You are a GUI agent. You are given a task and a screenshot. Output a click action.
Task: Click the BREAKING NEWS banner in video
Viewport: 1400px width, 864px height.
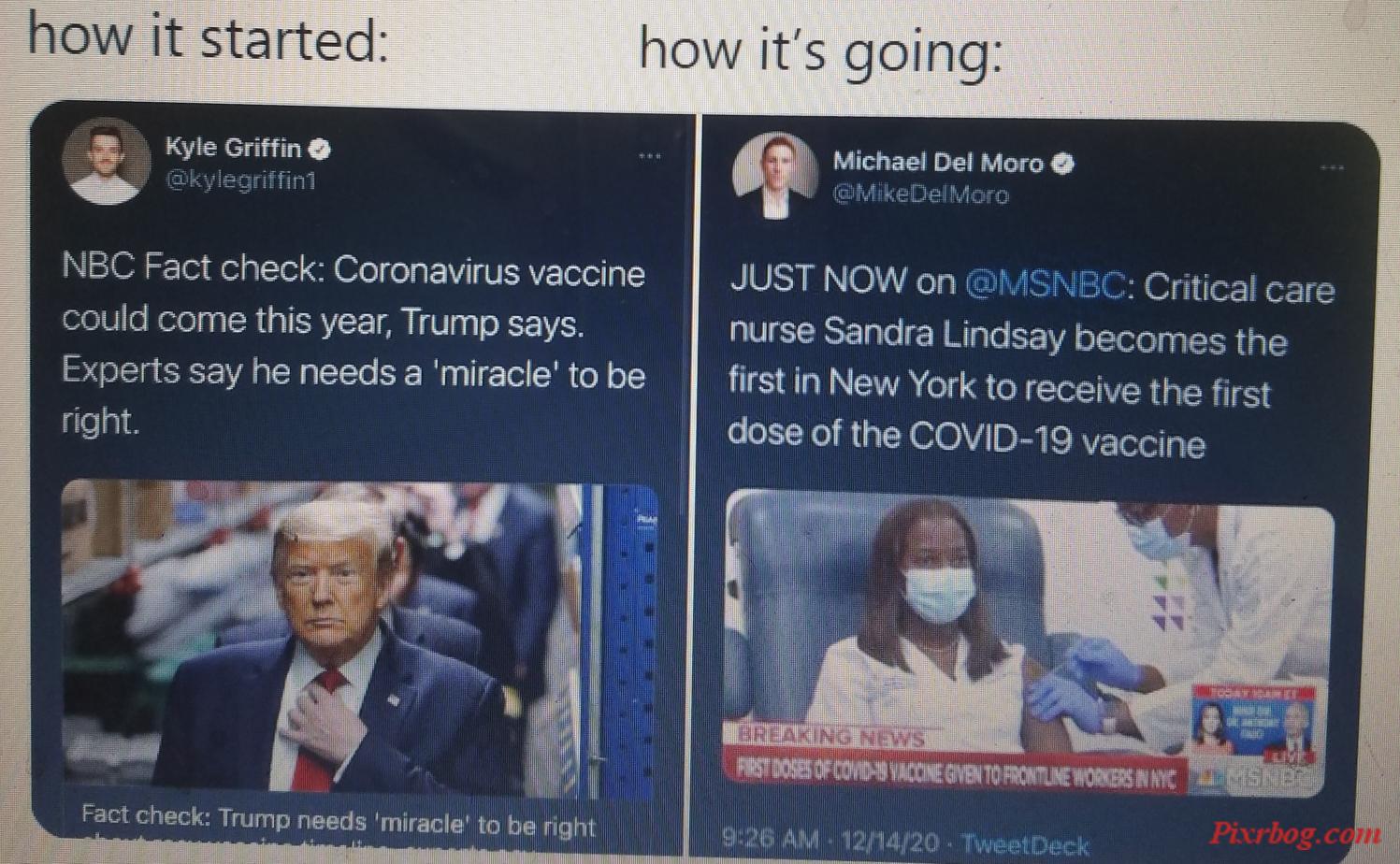(x=830, y=737)
